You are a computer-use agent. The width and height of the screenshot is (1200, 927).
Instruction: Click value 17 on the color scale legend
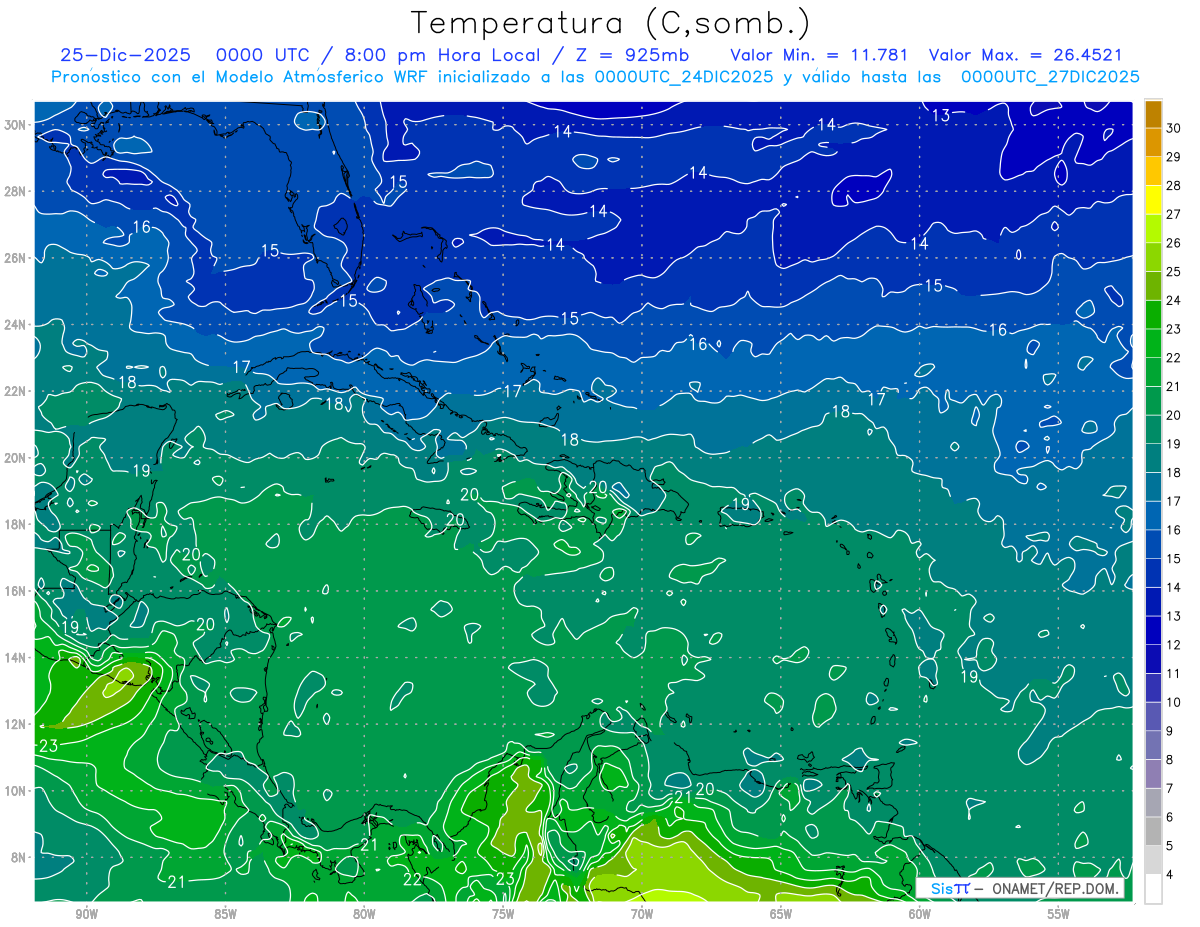[x=1174, y=501]
